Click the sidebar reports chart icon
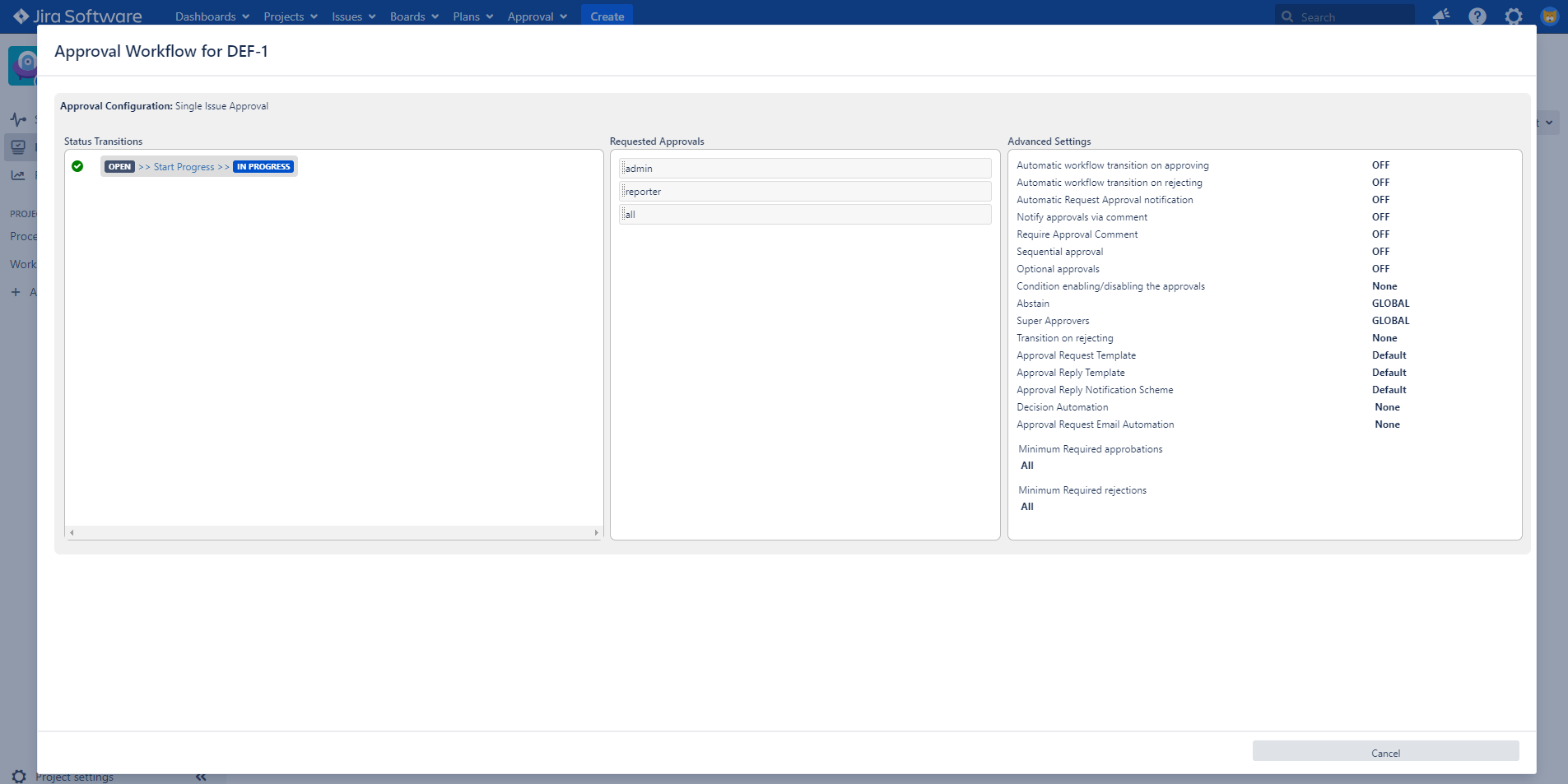The height and width of the screenshot is (784, 1568). tap(18, 175)
